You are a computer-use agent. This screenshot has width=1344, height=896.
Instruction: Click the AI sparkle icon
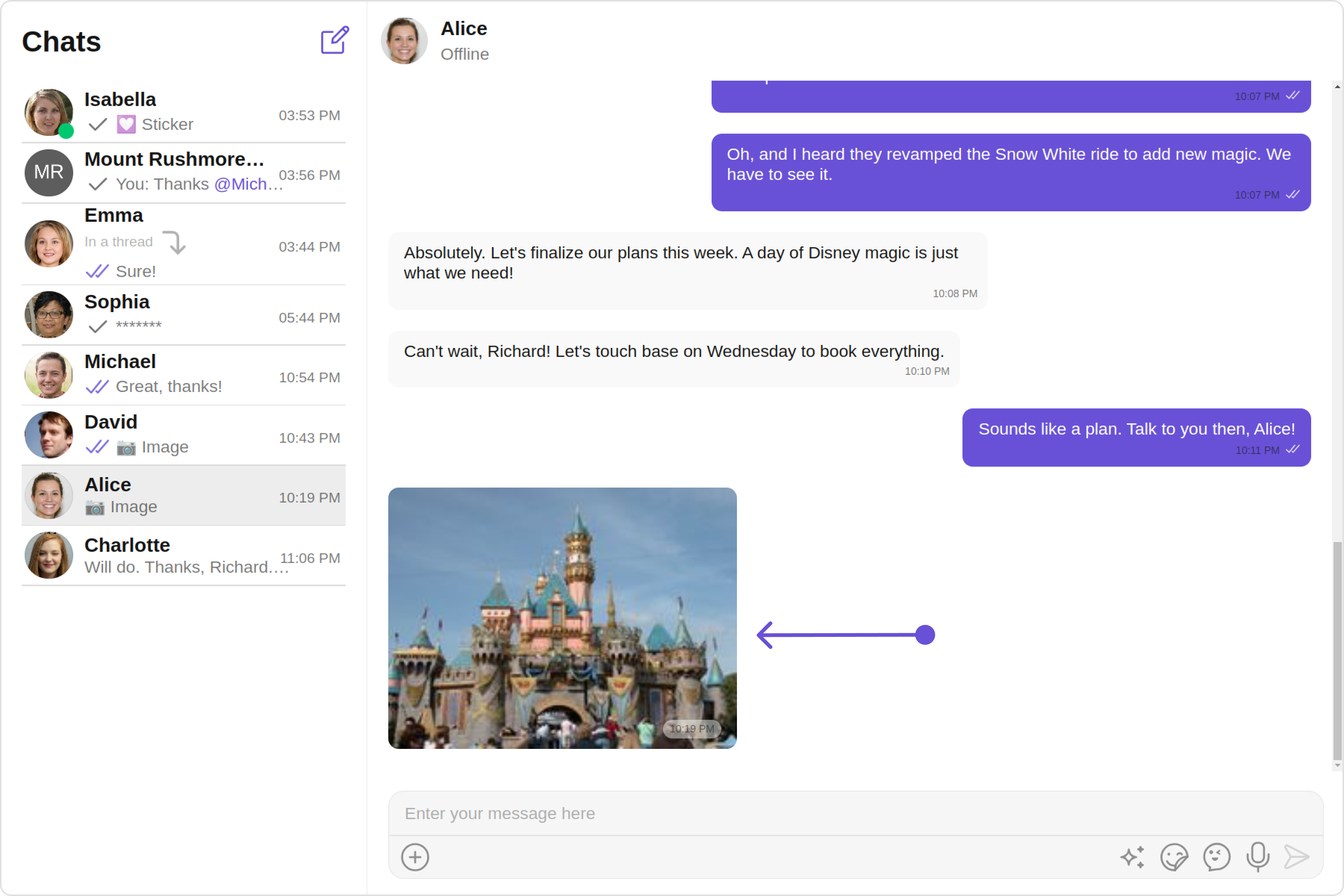pyautogui.click(x=1132, y=856)
